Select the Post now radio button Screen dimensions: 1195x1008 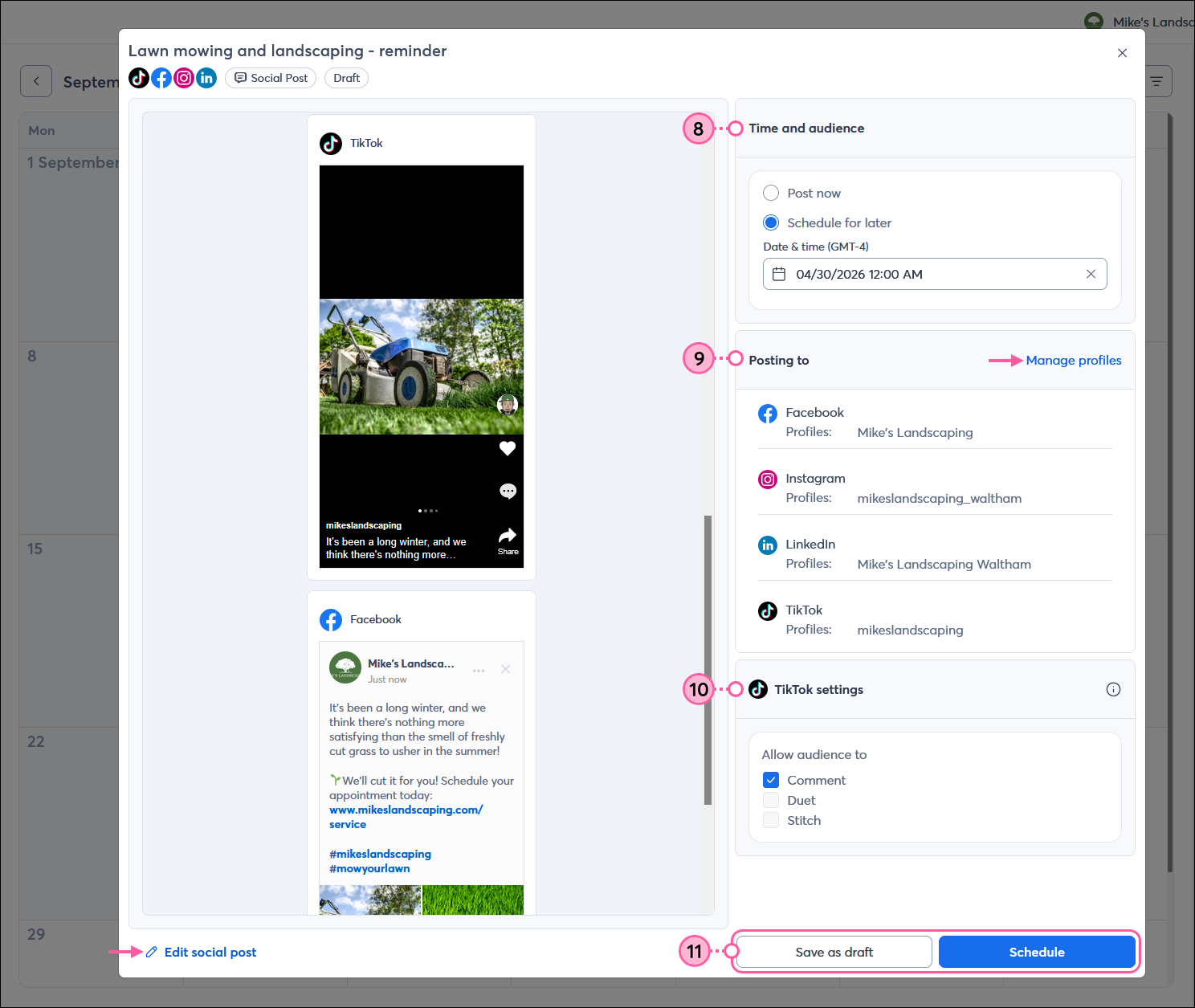click(x=770, y=193)
